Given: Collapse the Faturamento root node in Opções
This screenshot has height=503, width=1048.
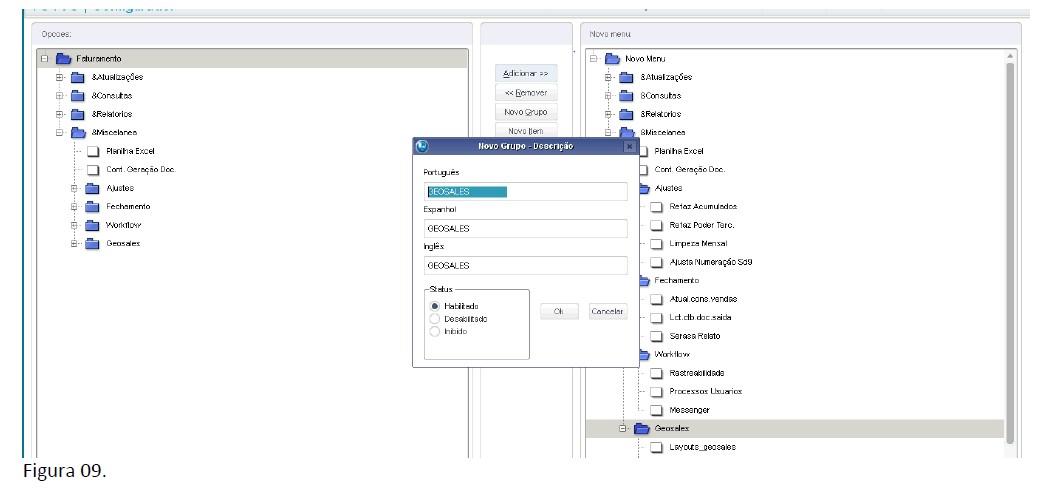Looking at the screenshot, I should (45, 59).
